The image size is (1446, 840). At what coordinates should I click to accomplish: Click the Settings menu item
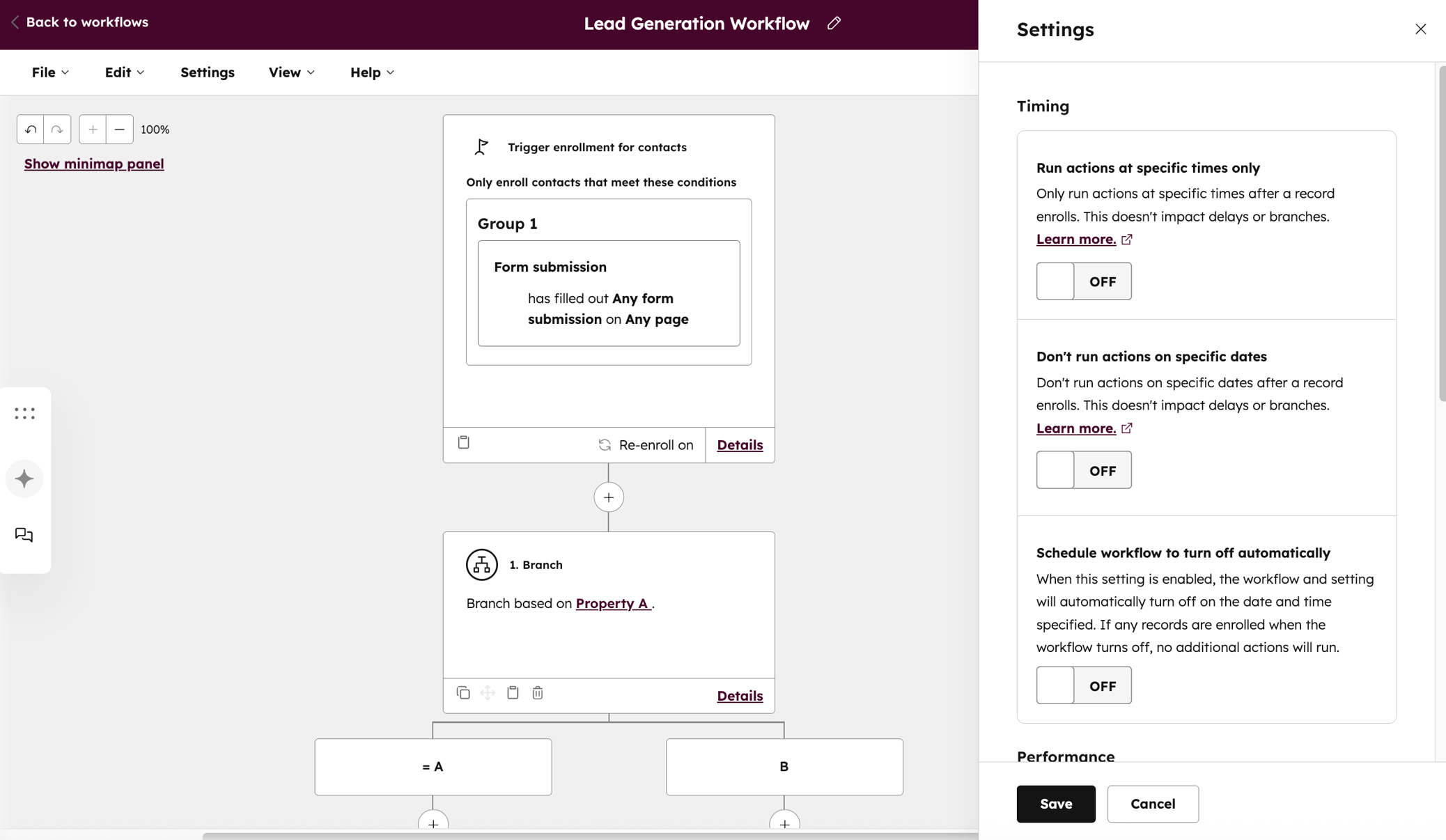(x=207, y=72)
